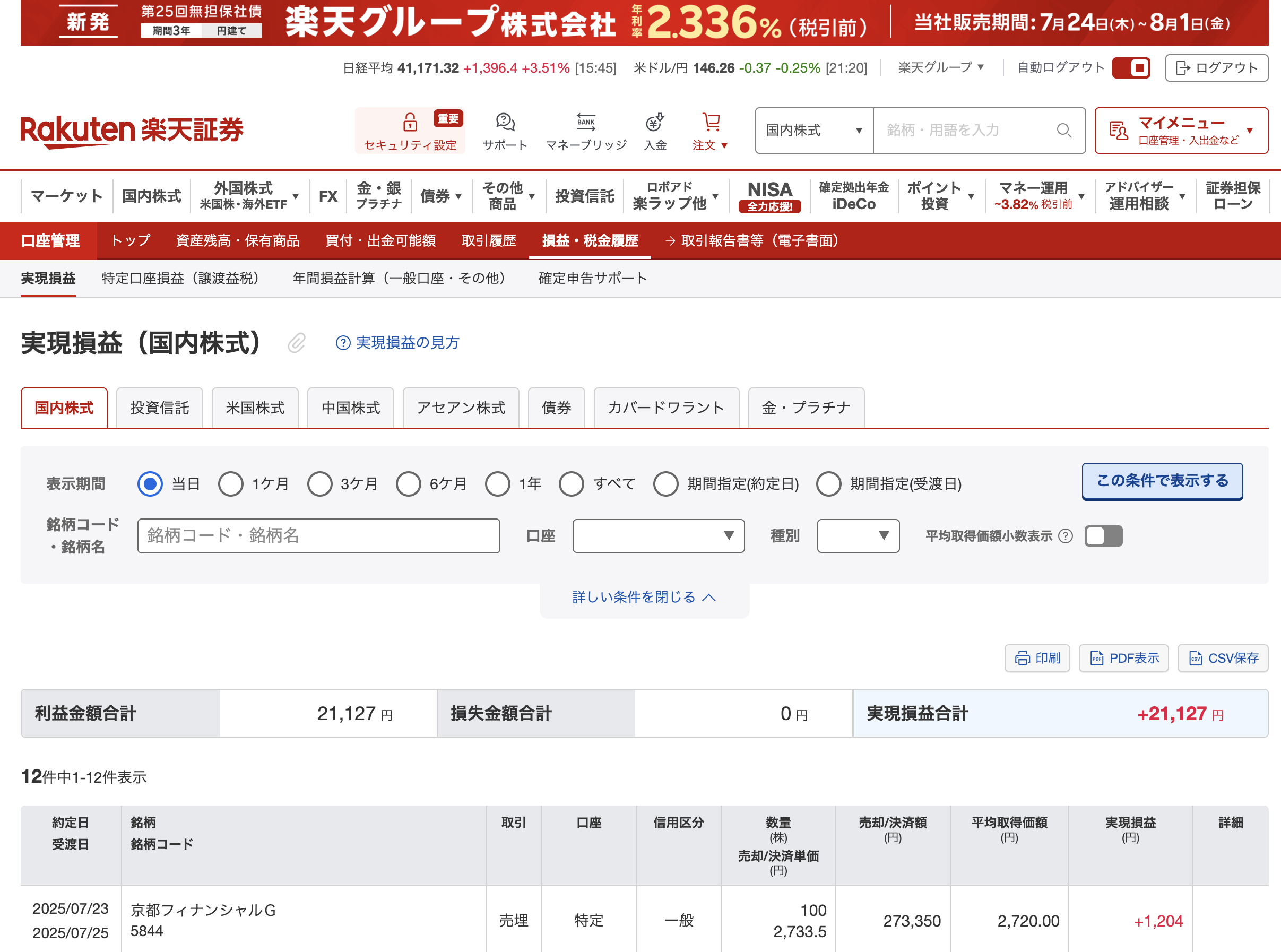The width and height of the screenshot is (1281, 952).
Task: Expand the 債券 nav dropdown
Action: (441, 196)
